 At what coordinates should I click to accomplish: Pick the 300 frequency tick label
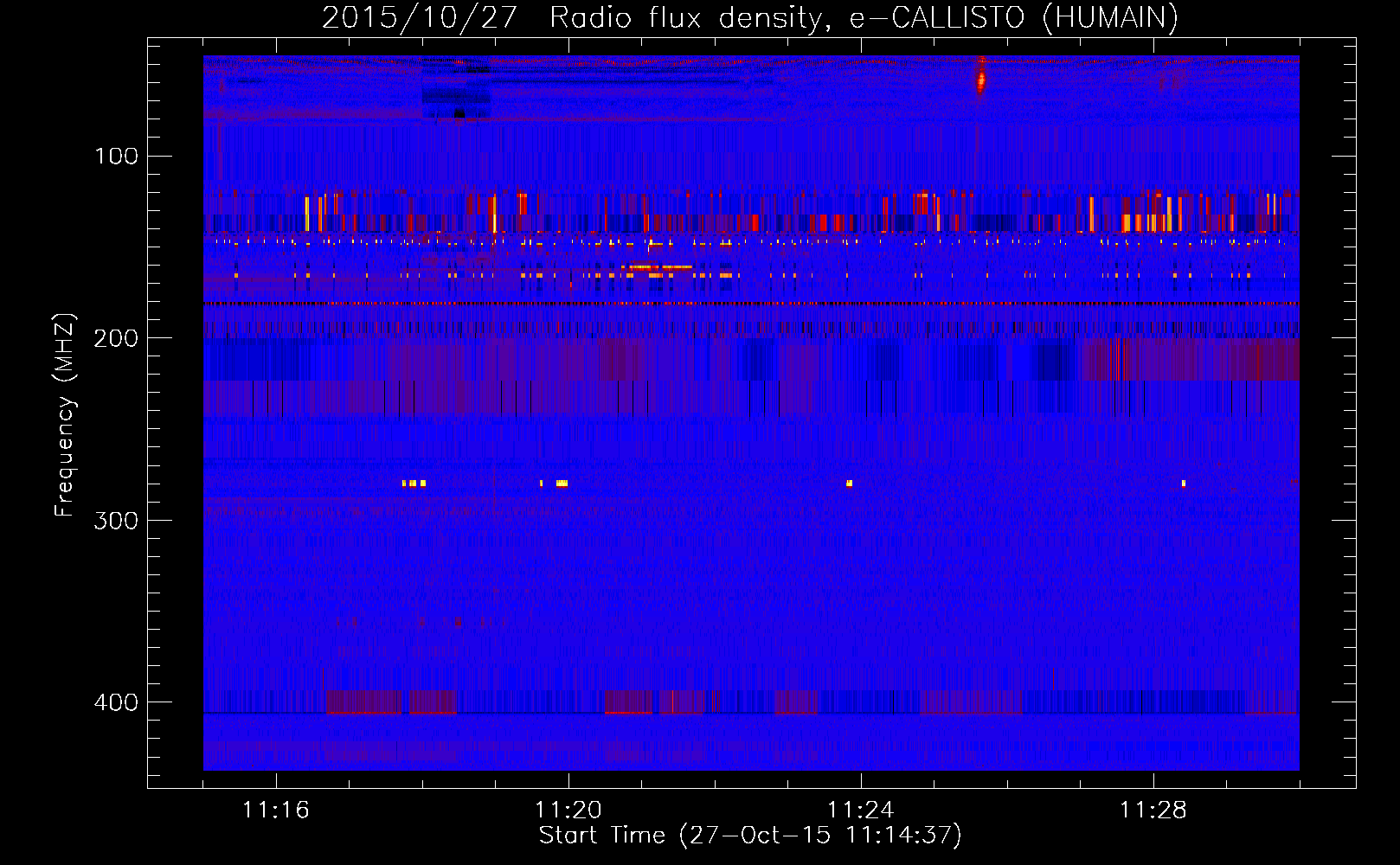tap(116, 521)
